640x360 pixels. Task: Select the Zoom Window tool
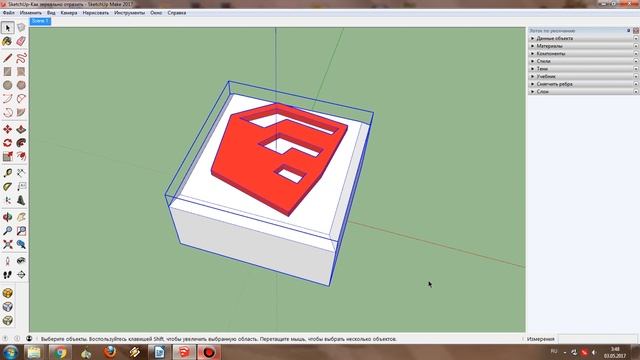click(x=21, y=231)
